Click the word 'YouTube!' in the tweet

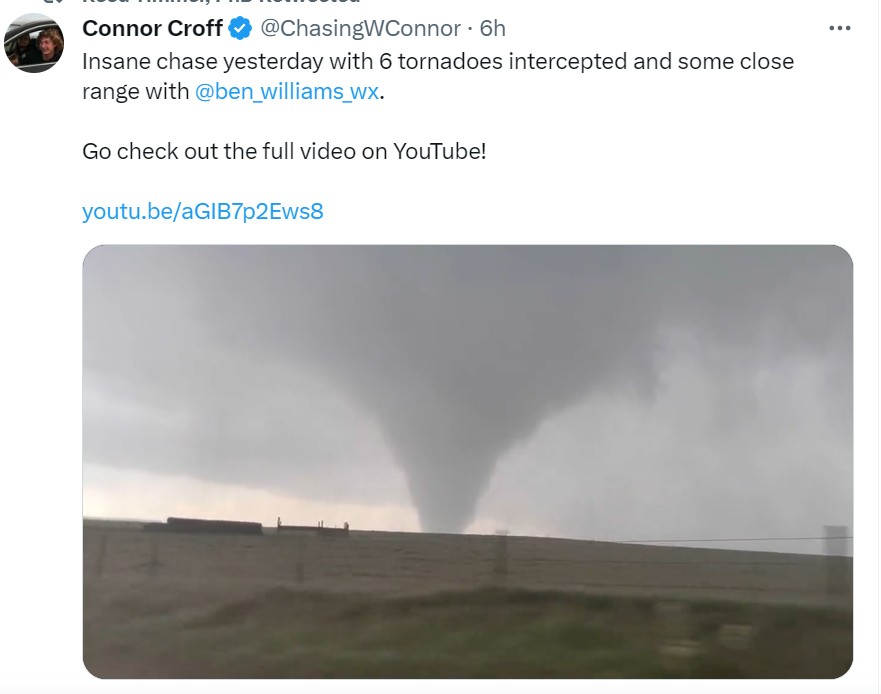[x=439, y=151]
